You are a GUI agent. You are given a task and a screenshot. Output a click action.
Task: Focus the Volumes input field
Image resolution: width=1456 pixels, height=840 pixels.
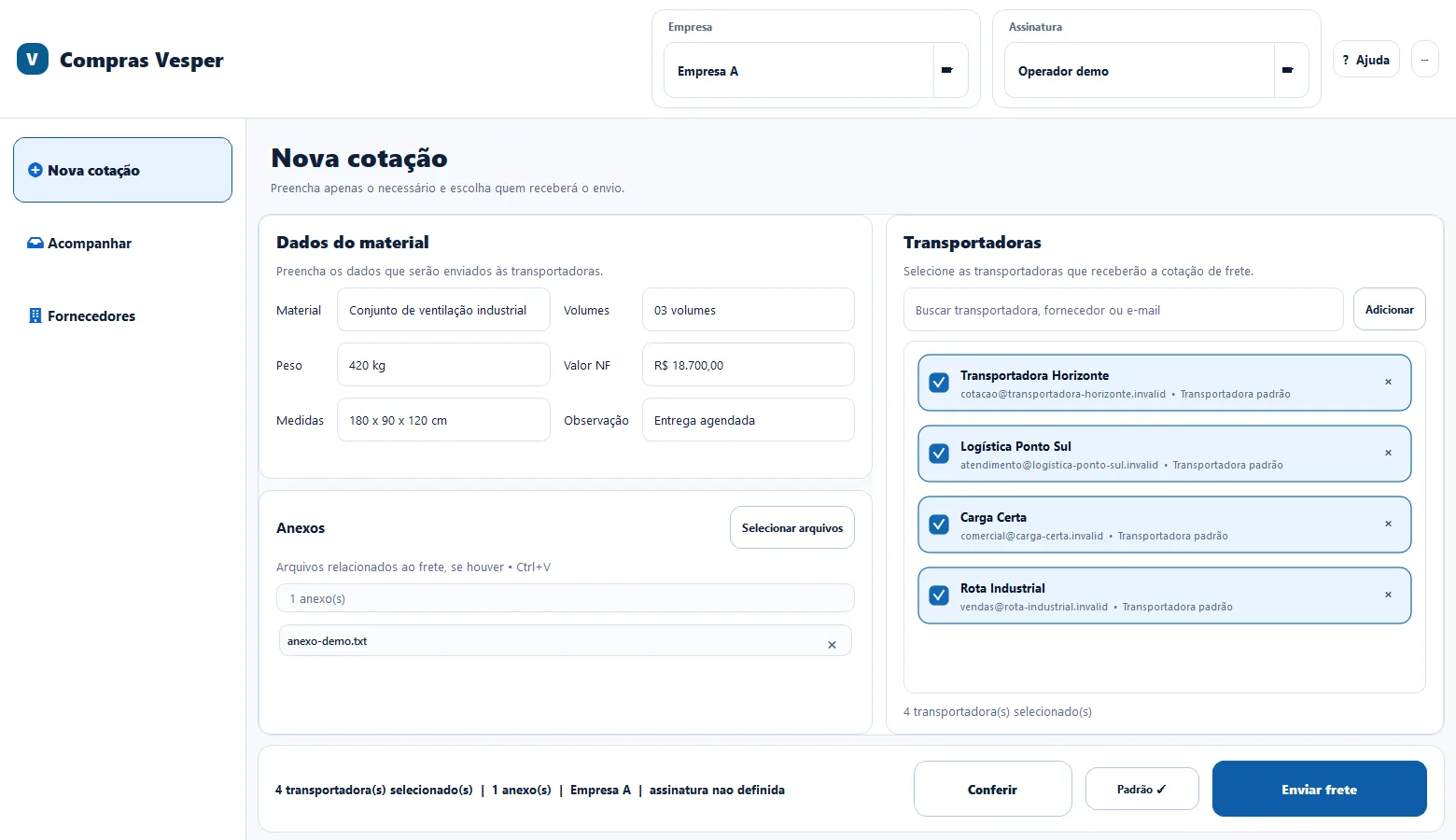click(x=749, y=310)
